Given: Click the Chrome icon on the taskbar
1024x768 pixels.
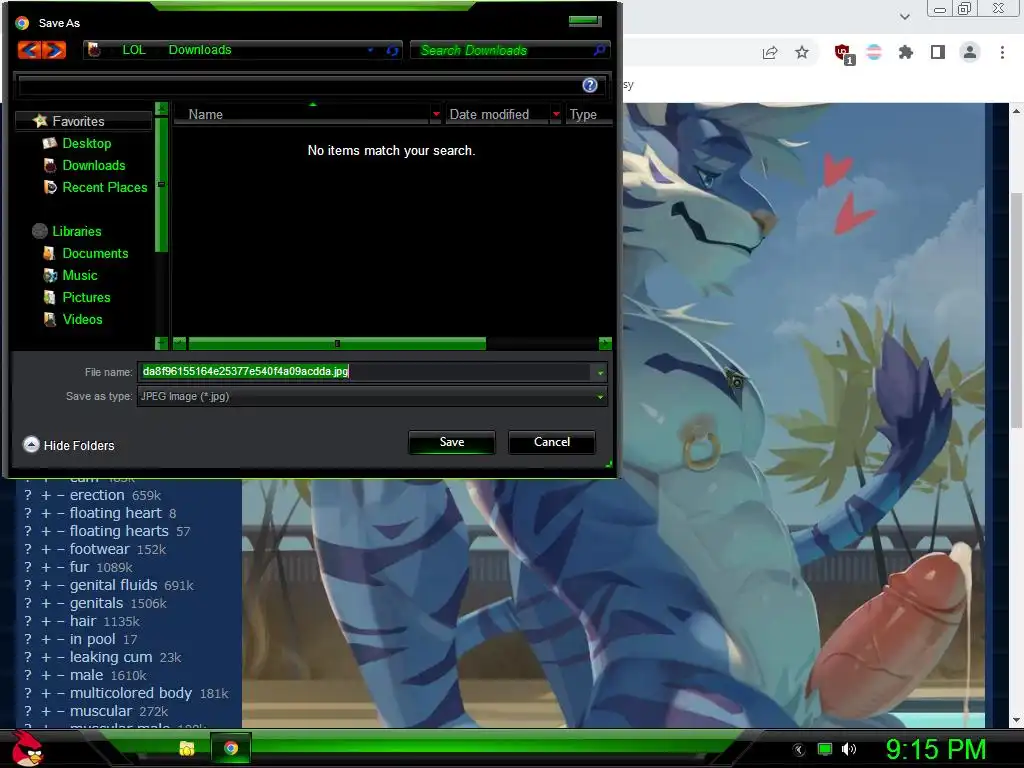Looking at the screenshot, I should coord(231,748).
